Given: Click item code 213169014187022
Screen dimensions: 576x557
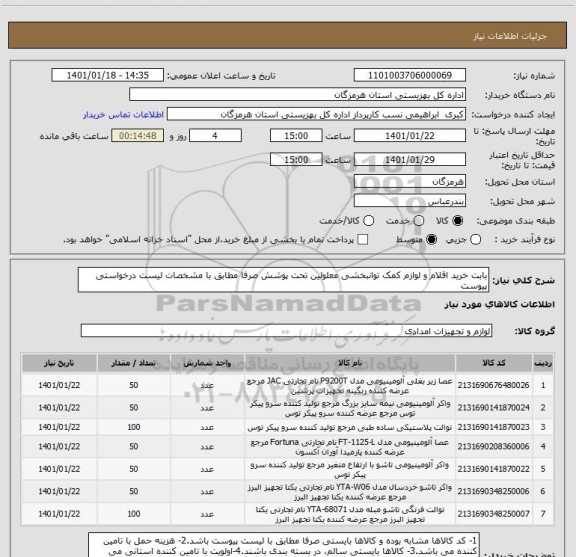Looking at the screenshot, I should (x=493, y=469).
